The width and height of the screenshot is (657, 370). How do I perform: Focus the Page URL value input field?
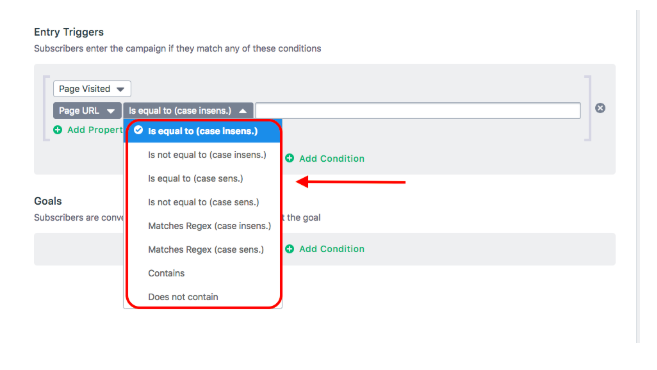coord(418,111)
